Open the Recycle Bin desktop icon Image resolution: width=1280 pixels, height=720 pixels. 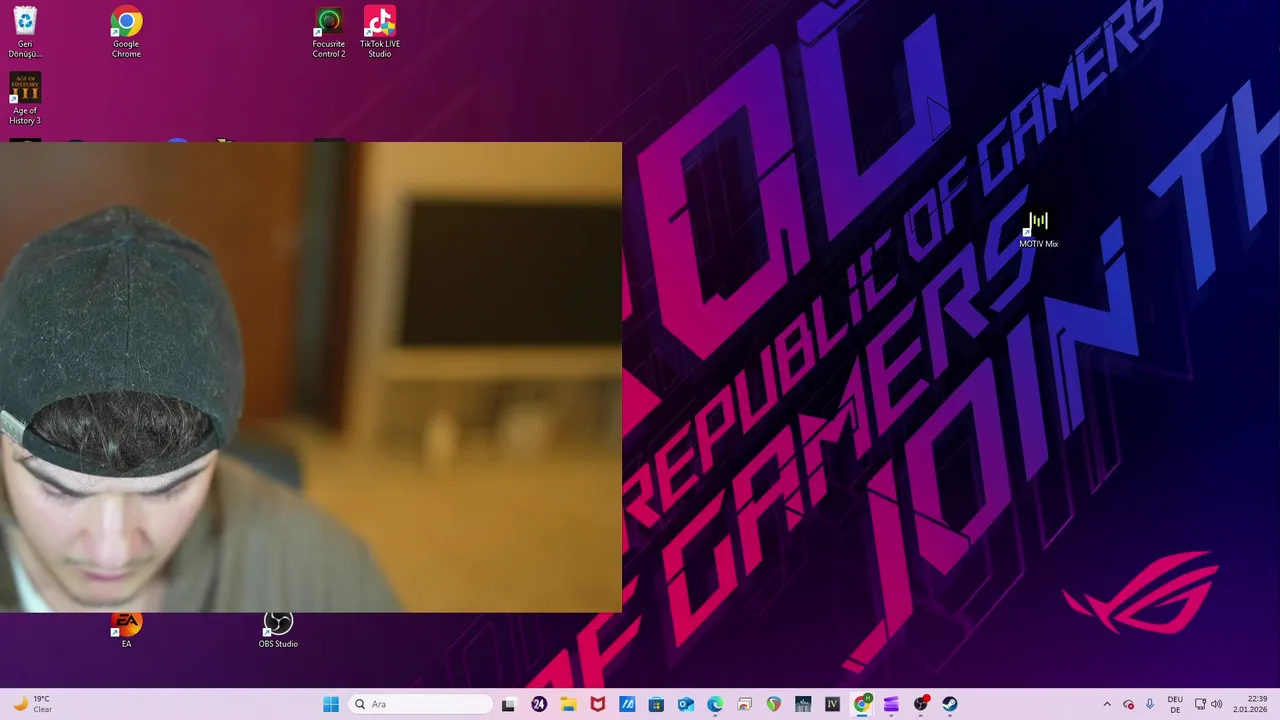[25, 32]
